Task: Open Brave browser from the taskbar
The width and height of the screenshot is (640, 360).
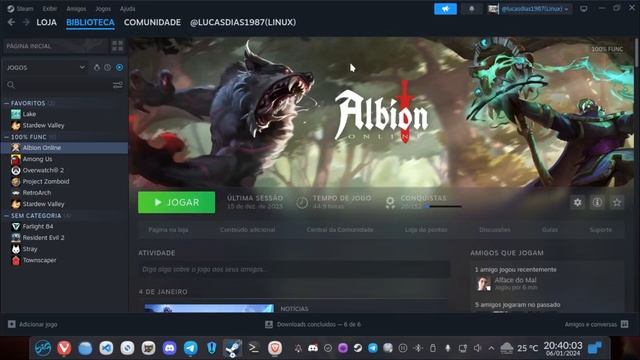Action: [x=275, y=348]
